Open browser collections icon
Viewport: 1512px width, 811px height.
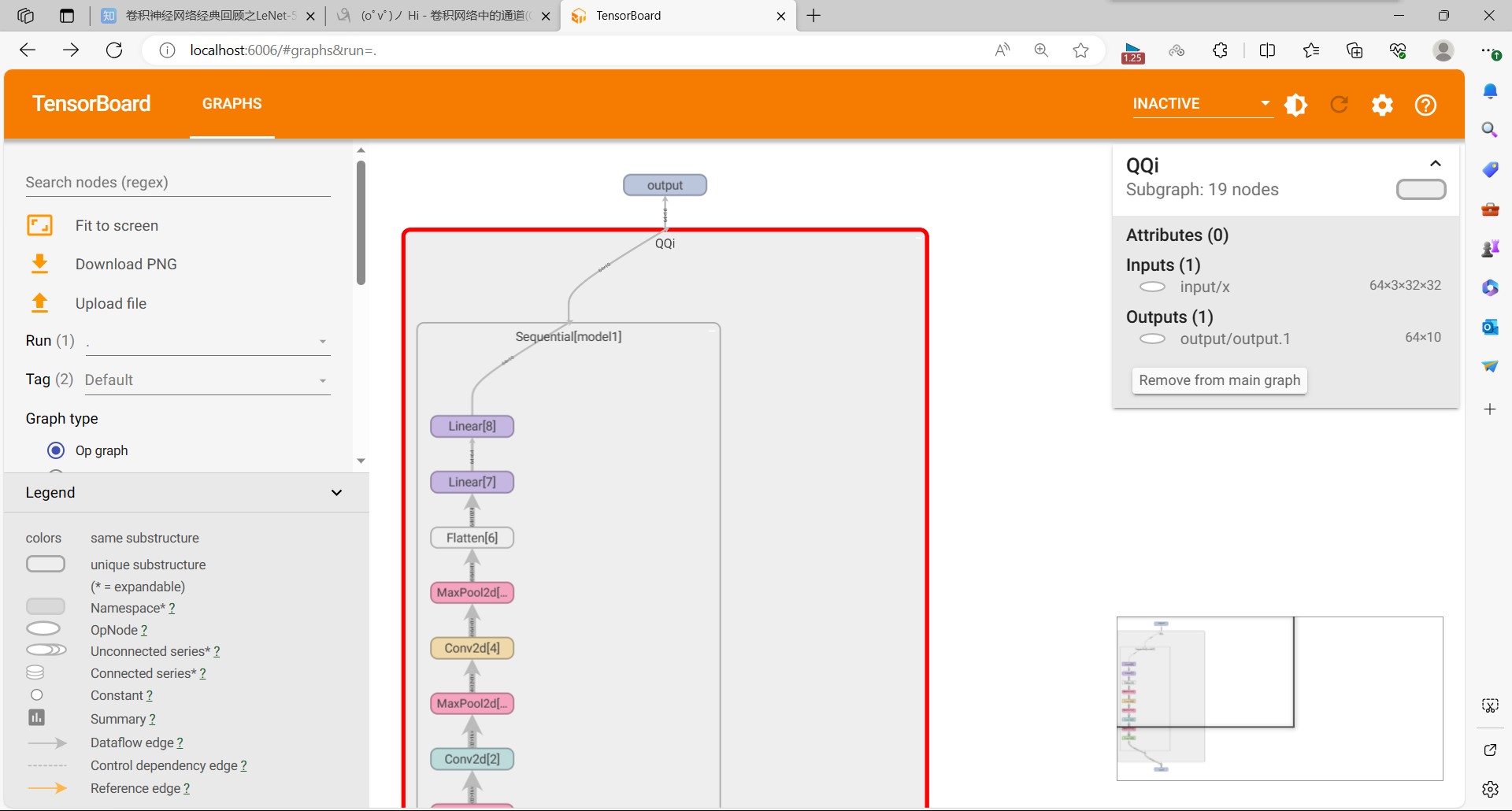[1354, 50]
